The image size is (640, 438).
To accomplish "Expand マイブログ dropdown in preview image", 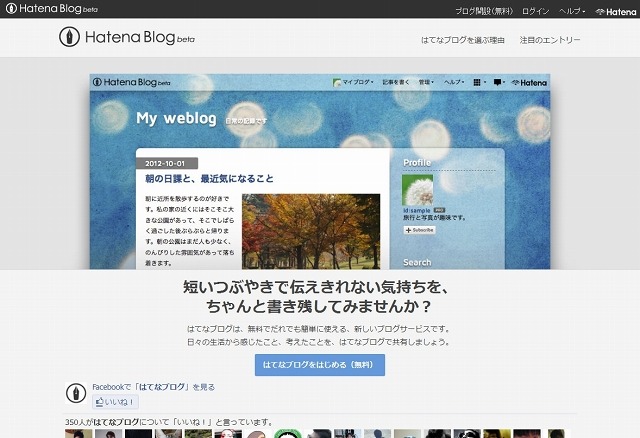I will coord(353,82).
